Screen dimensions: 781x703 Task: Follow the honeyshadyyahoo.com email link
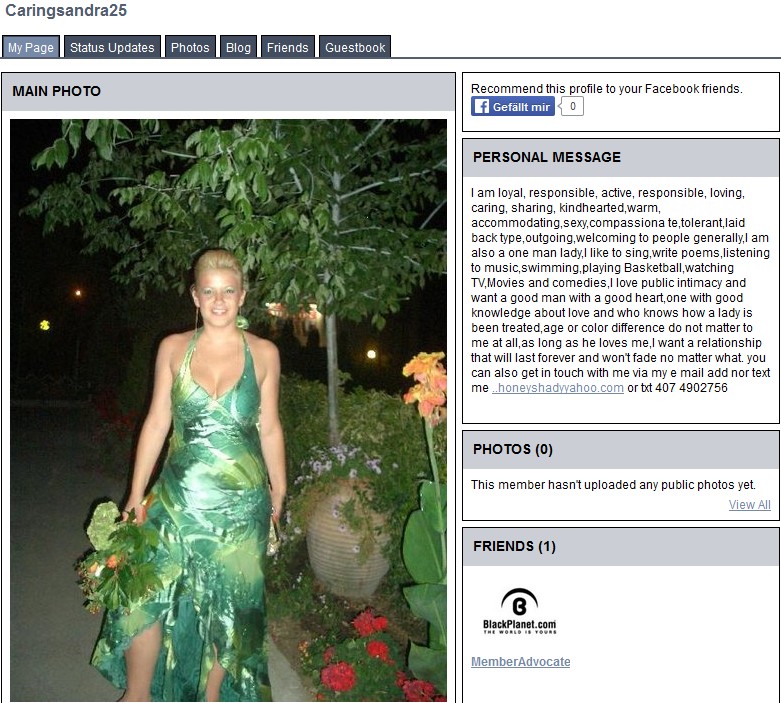point(557,388)
